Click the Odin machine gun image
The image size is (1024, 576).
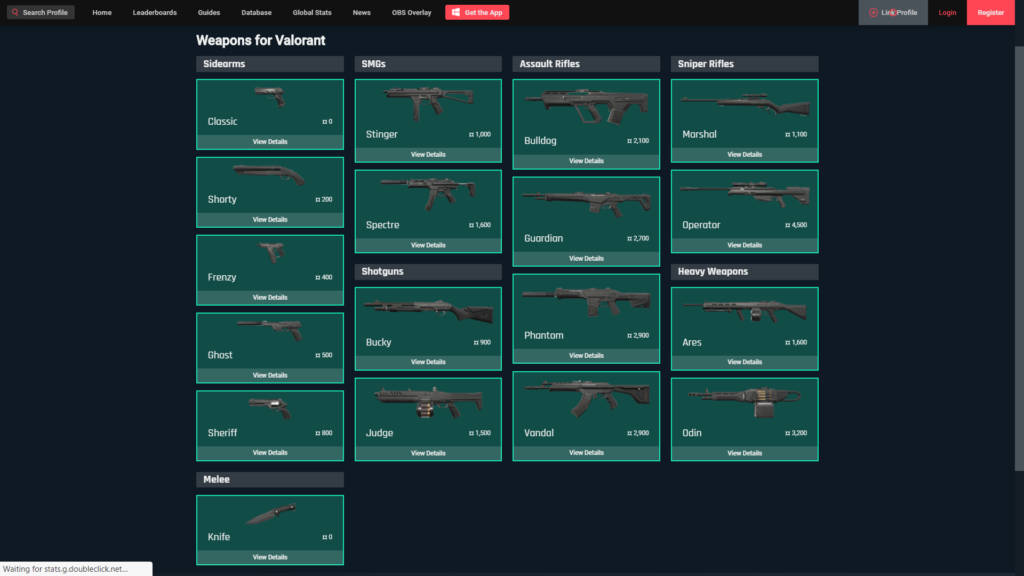(x=744, y=402)
